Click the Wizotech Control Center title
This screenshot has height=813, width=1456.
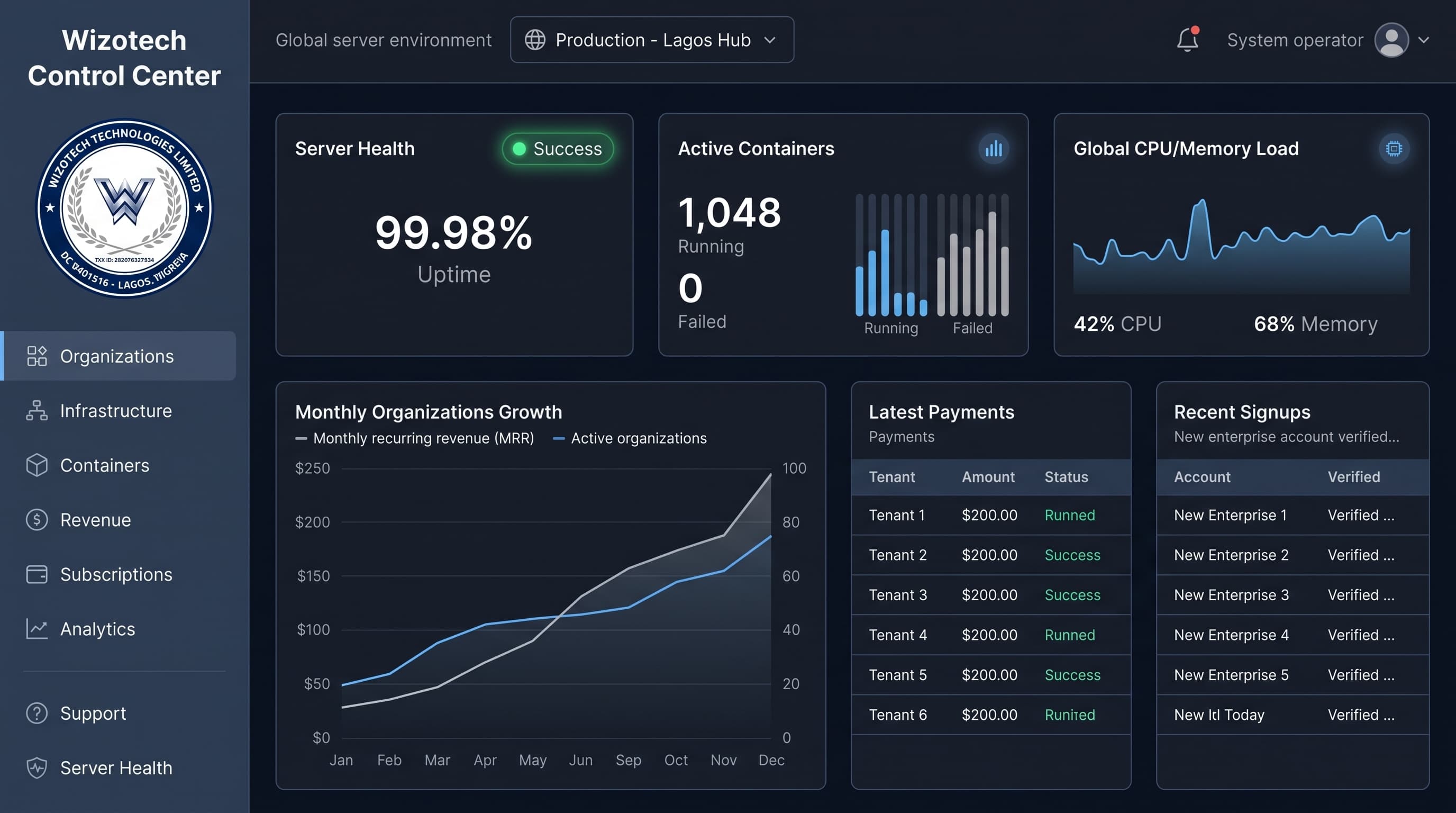tap(124, 58)
